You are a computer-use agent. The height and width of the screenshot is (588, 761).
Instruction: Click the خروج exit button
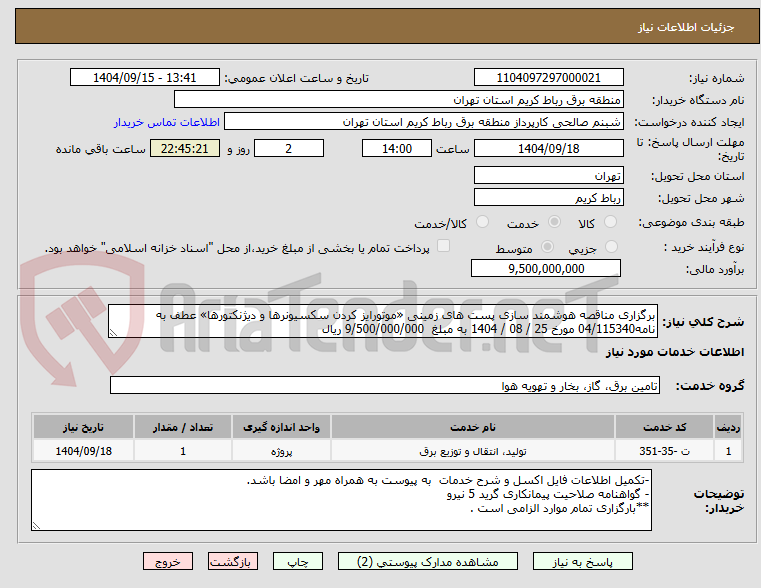168,561
